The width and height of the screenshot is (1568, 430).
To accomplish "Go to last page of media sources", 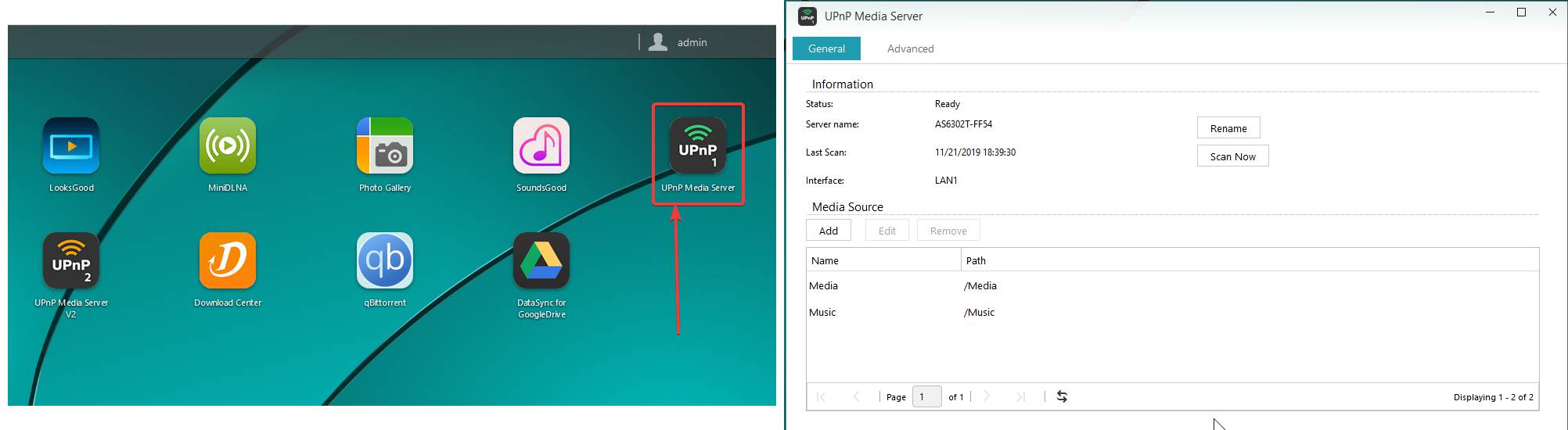I will (1020, 396).
